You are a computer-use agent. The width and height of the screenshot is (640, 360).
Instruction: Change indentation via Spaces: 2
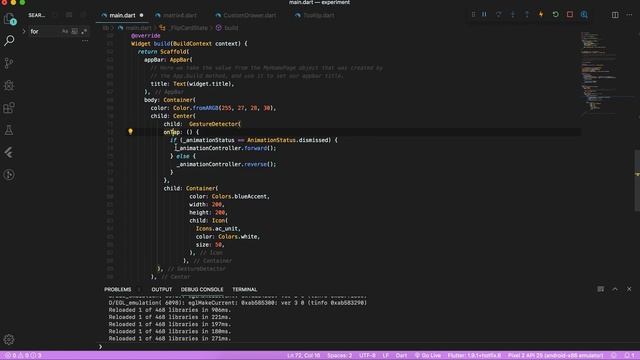click(x=339, y=356)
